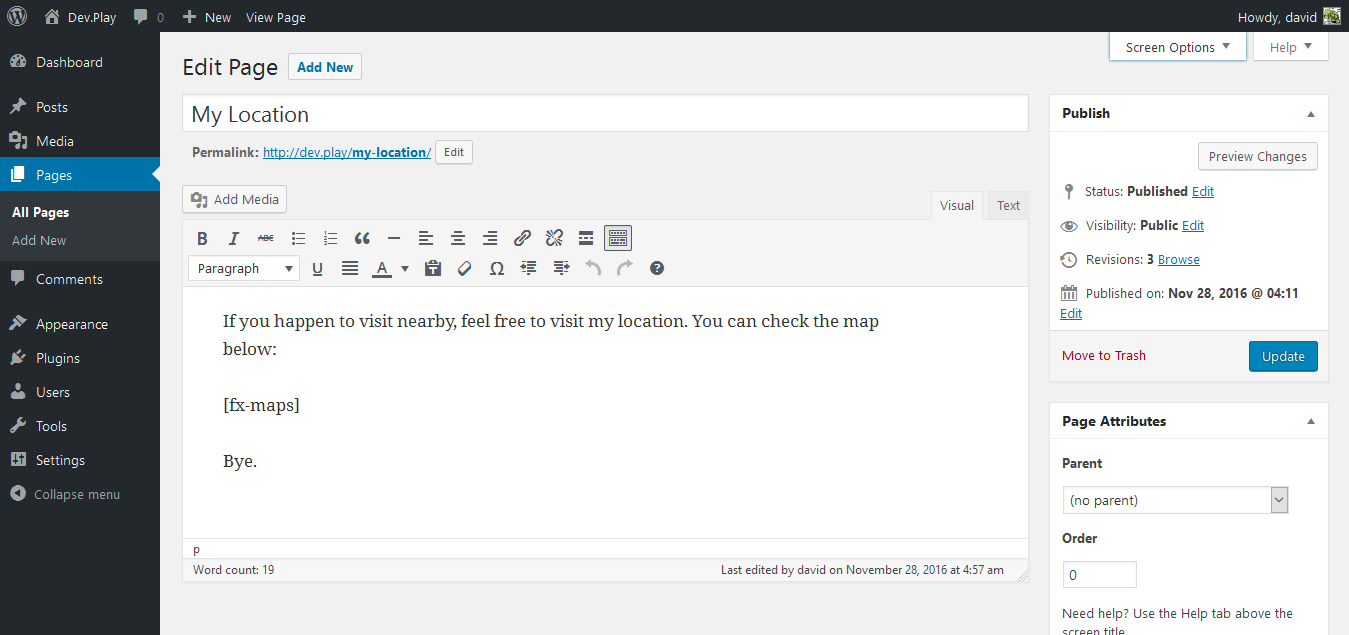This screenshot has height=635, width=1349.
Task: Insert a blockquote
Action: pos(362,238)
